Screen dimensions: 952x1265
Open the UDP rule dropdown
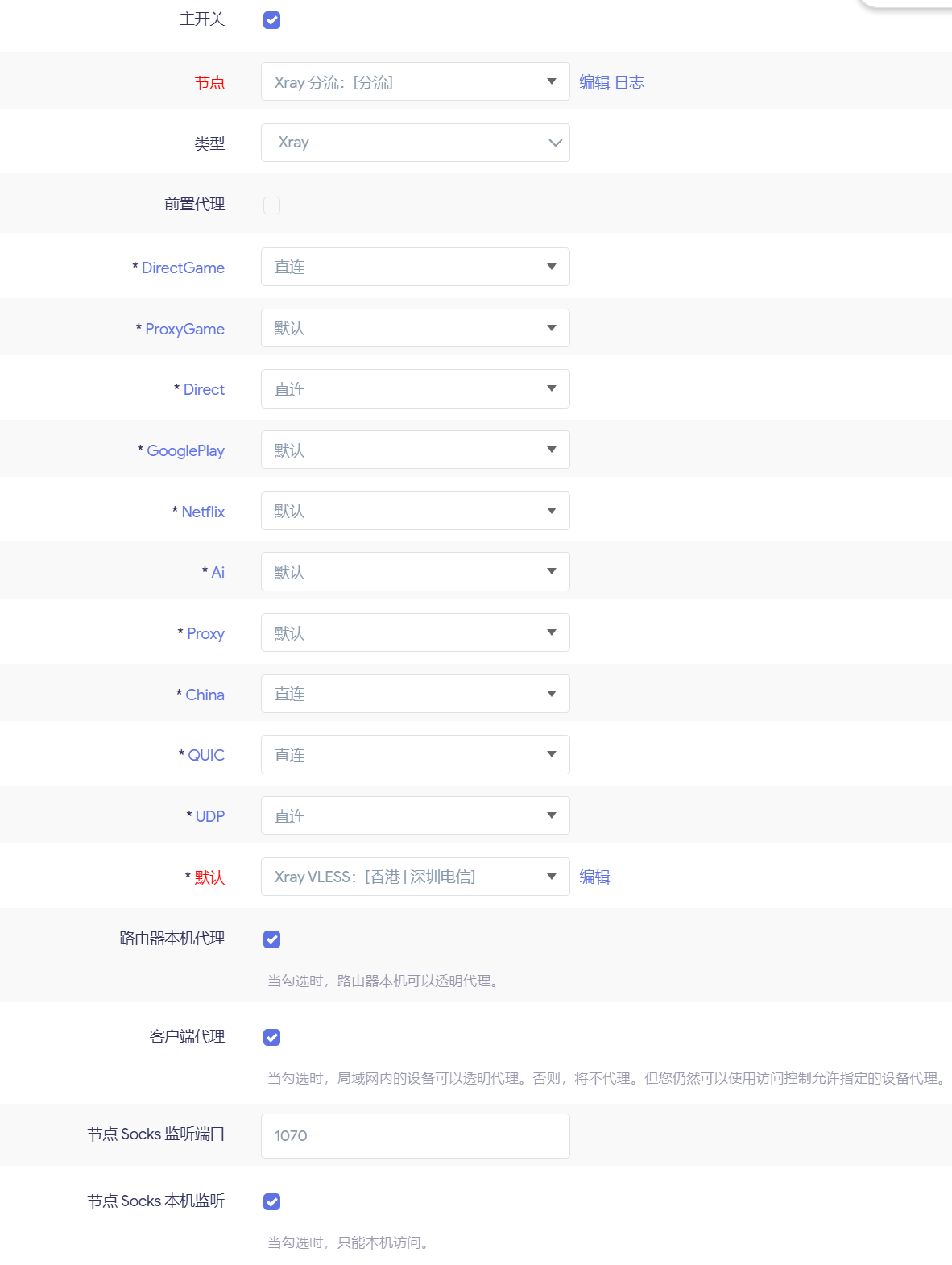coord(415,816)
